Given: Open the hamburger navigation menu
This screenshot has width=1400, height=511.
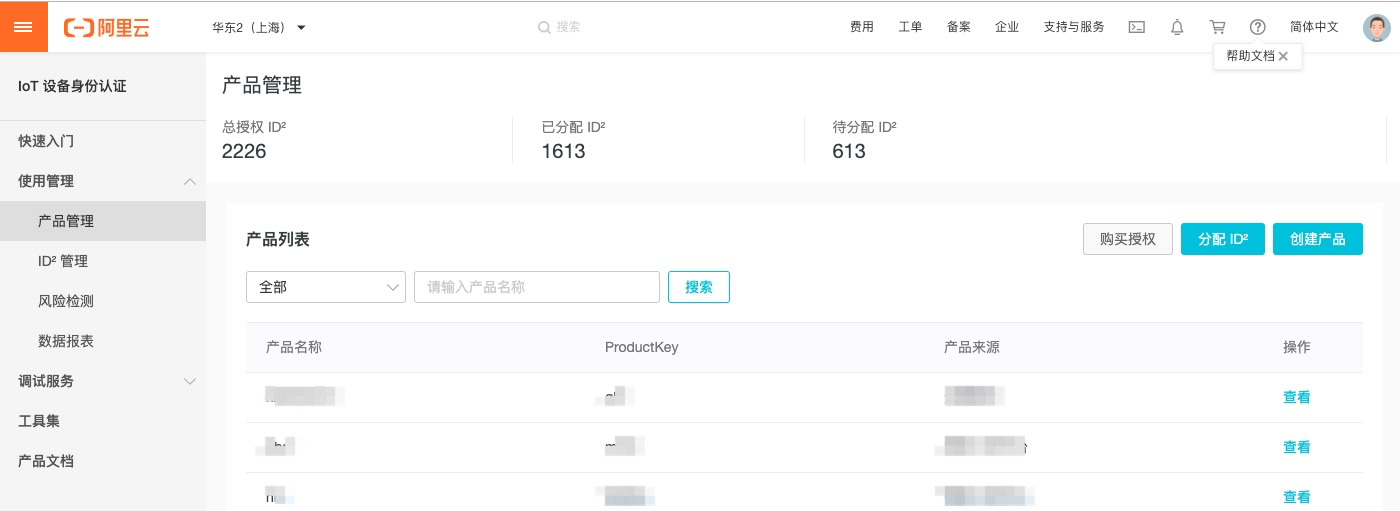Looking at the screenshot, I should tap(24, 27).
